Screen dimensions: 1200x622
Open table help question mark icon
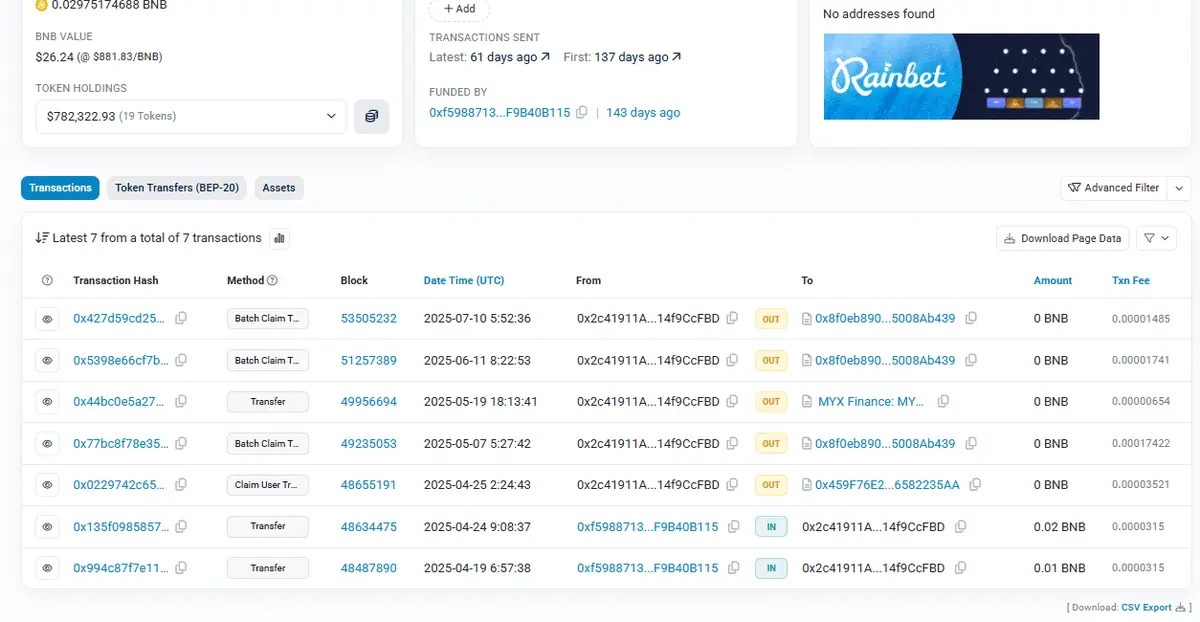click(x=47, y=281)
